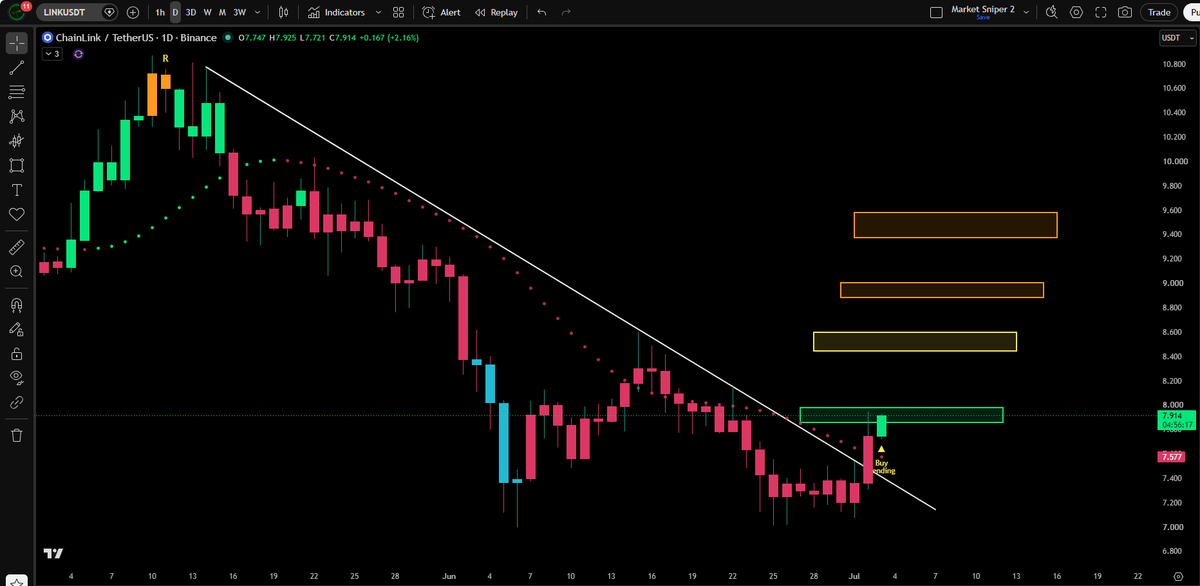Click the ChainLink / TetherUS chart title
1200x586 pixels.
pos(136,38)
